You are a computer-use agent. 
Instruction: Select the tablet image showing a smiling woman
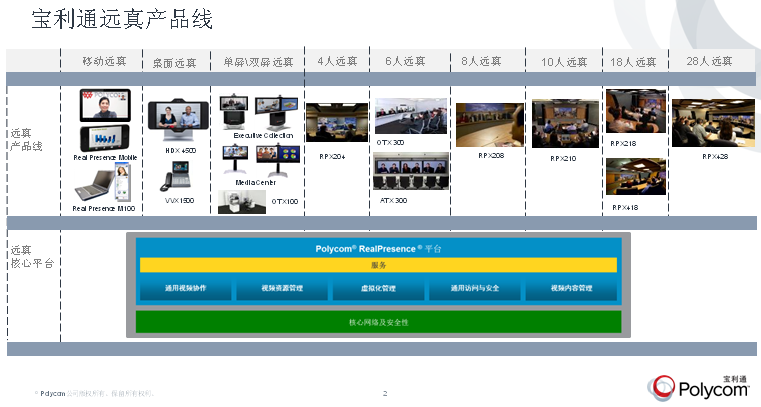click(x=105, y=105)
